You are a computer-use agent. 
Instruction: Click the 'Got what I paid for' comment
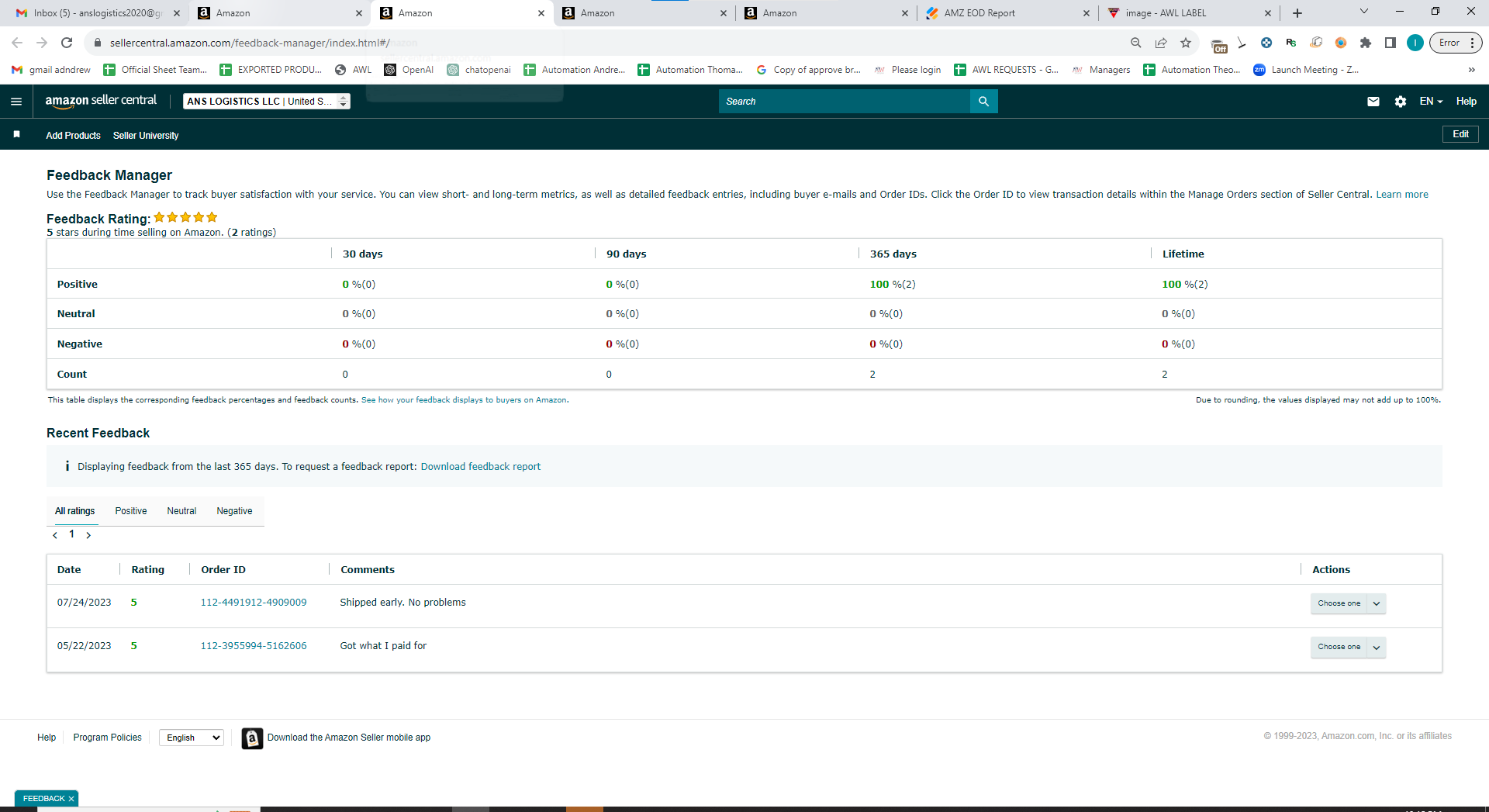[383, 646]
